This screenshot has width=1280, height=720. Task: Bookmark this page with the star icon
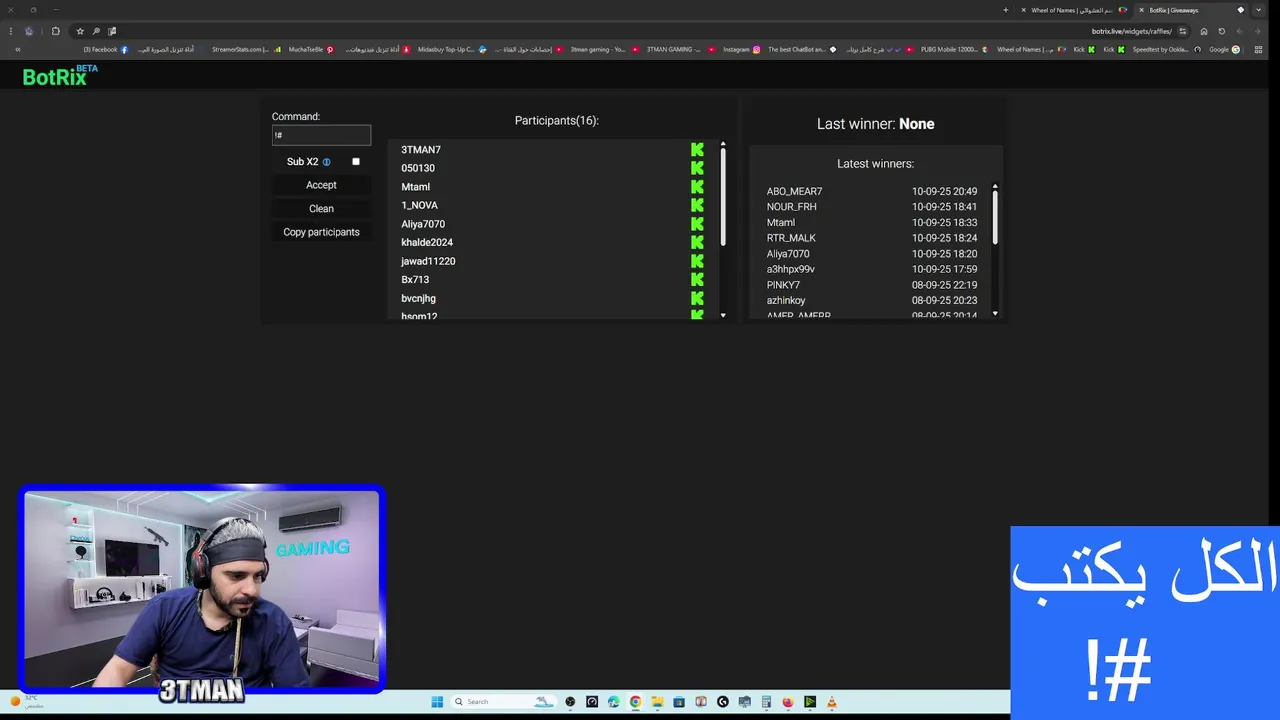point(80,31)
